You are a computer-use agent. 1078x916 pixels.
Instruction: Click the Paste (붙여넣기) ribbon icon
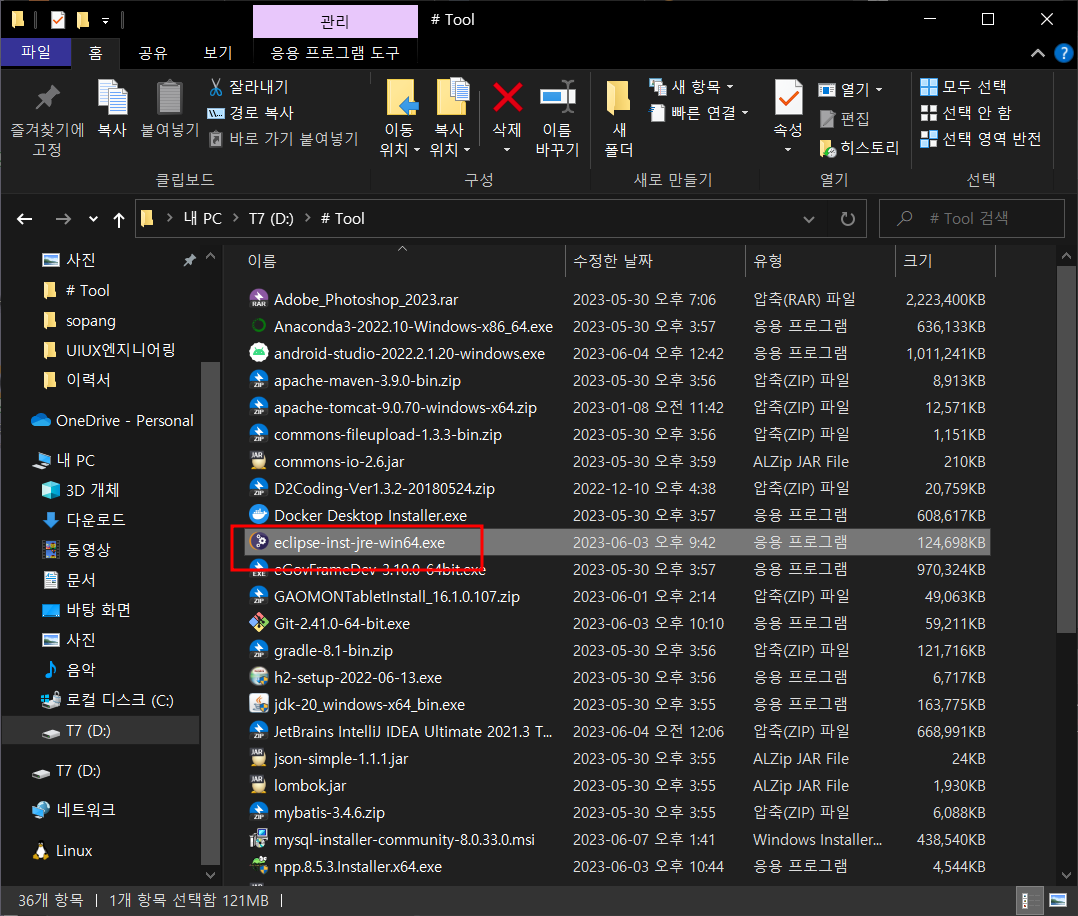[169, 98]
